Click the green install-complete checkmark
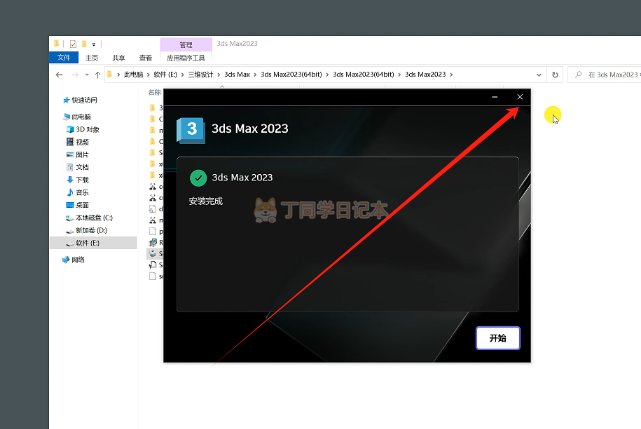Screen dimensions: 641x429 [x=198, y=178]
